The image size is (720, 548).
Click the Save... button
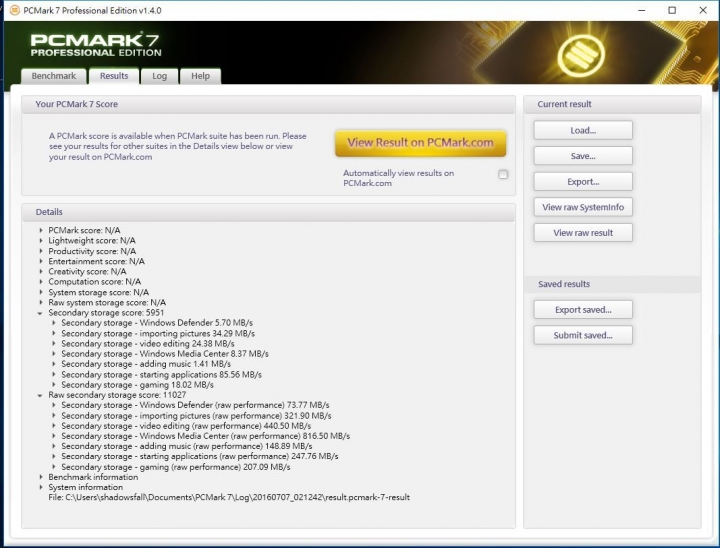(x=583, y=156)
